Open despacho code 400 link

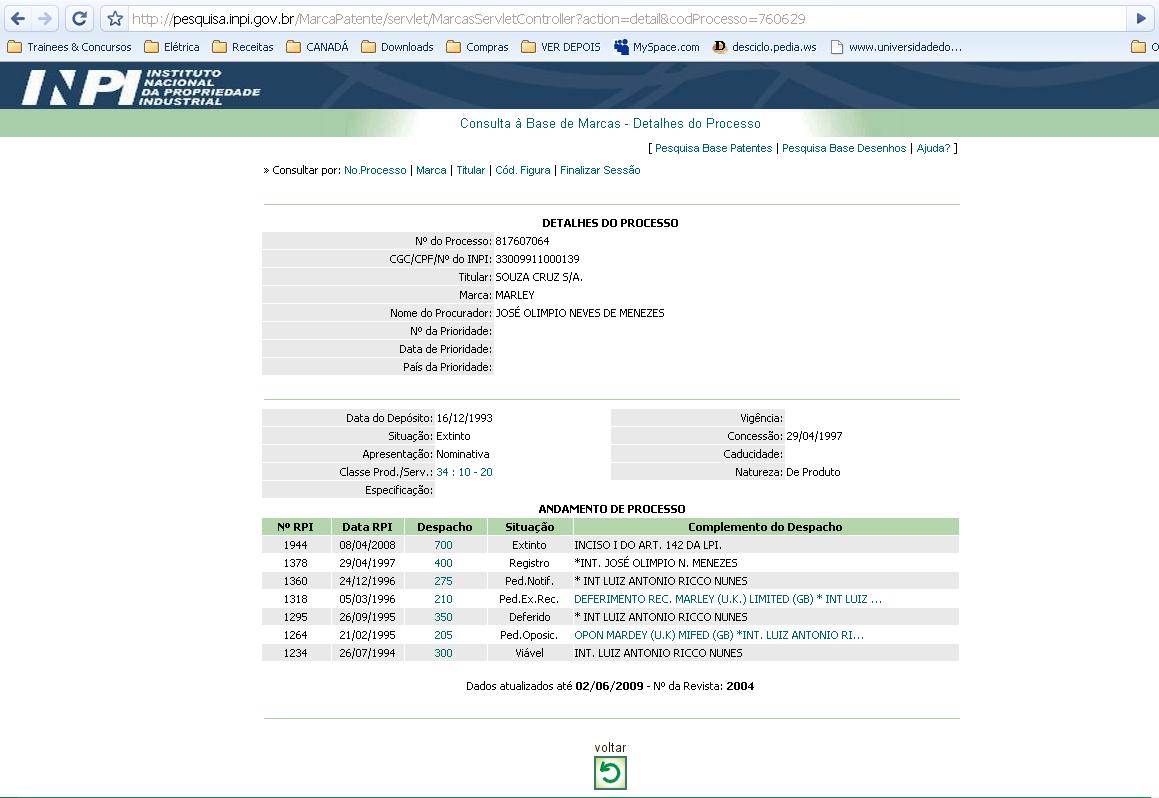click(443, 563)
